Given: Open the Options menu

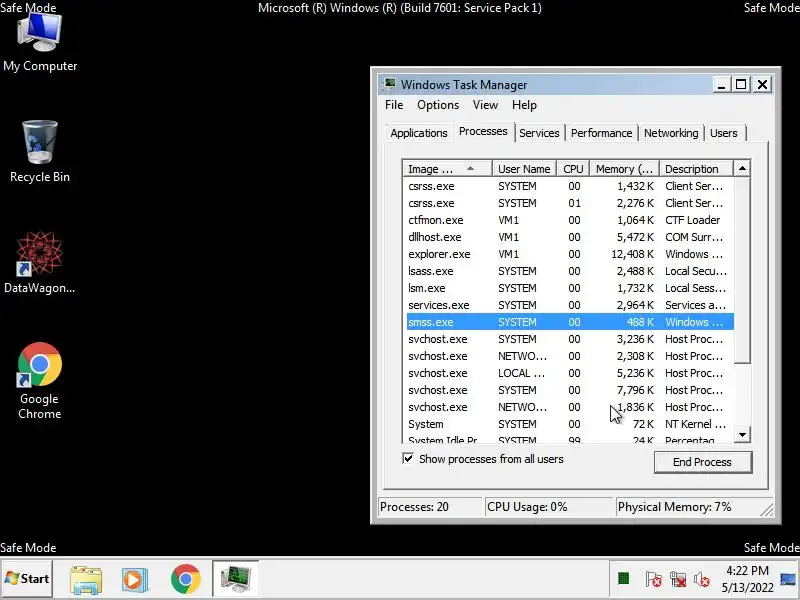Looking at the screenshot, I should [438, 105].
